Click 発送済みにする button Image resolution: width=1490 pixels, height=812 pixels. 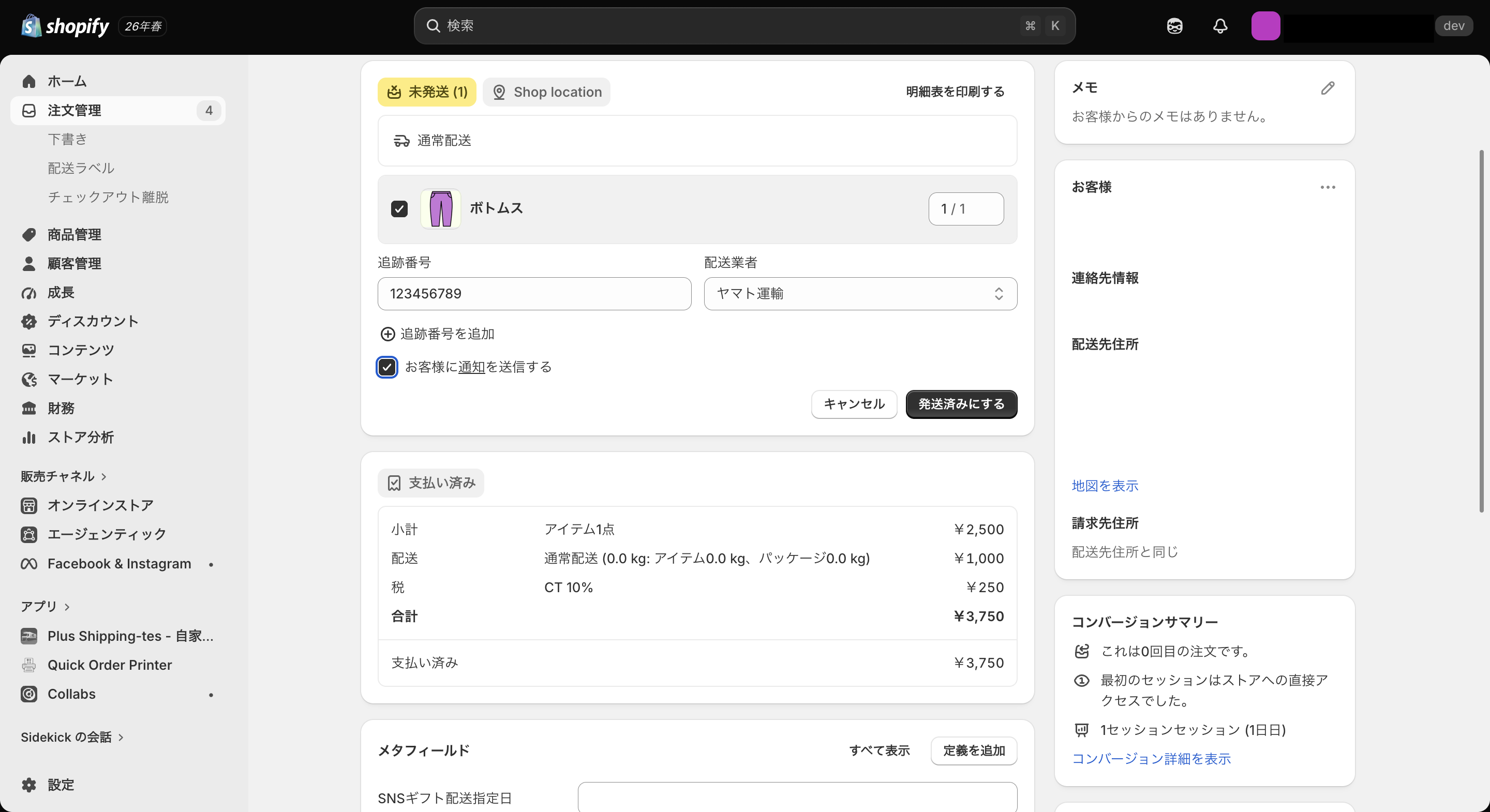(x=961, y=404)
